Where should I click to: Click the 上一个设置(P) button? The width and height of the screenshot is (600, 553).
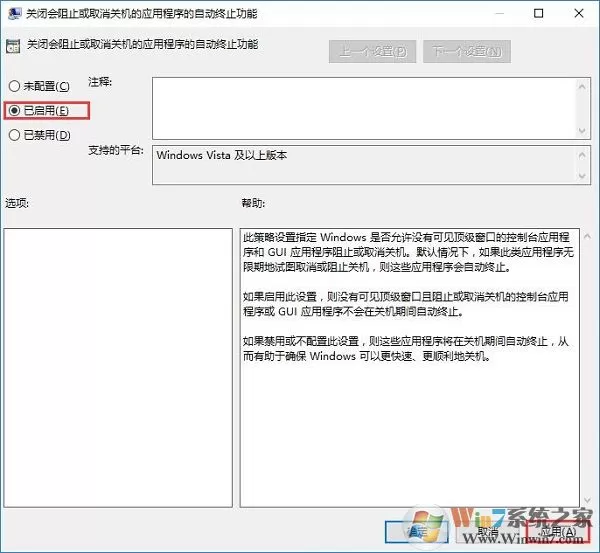coord(372,51)
